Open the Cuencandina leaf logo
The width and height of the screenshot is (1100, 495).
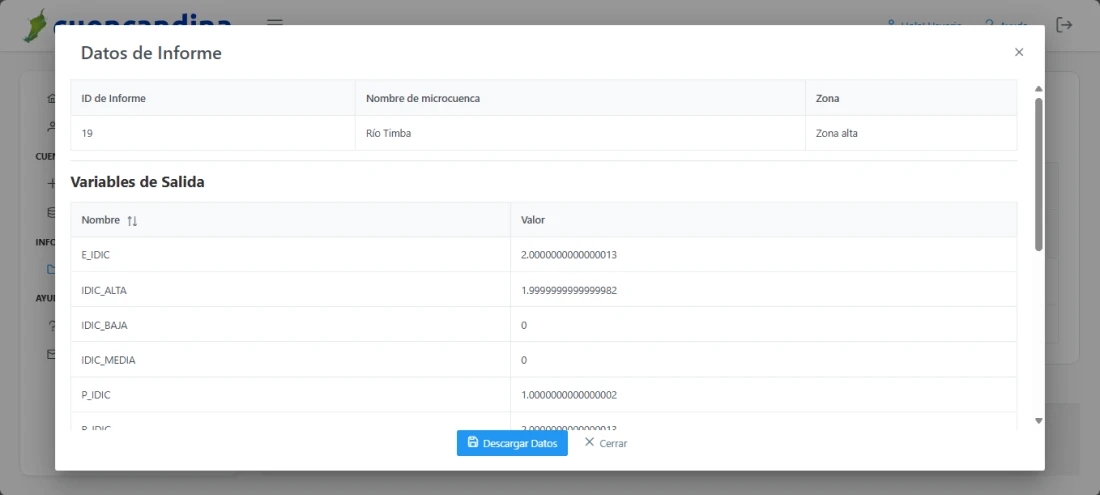pos(38,24)
